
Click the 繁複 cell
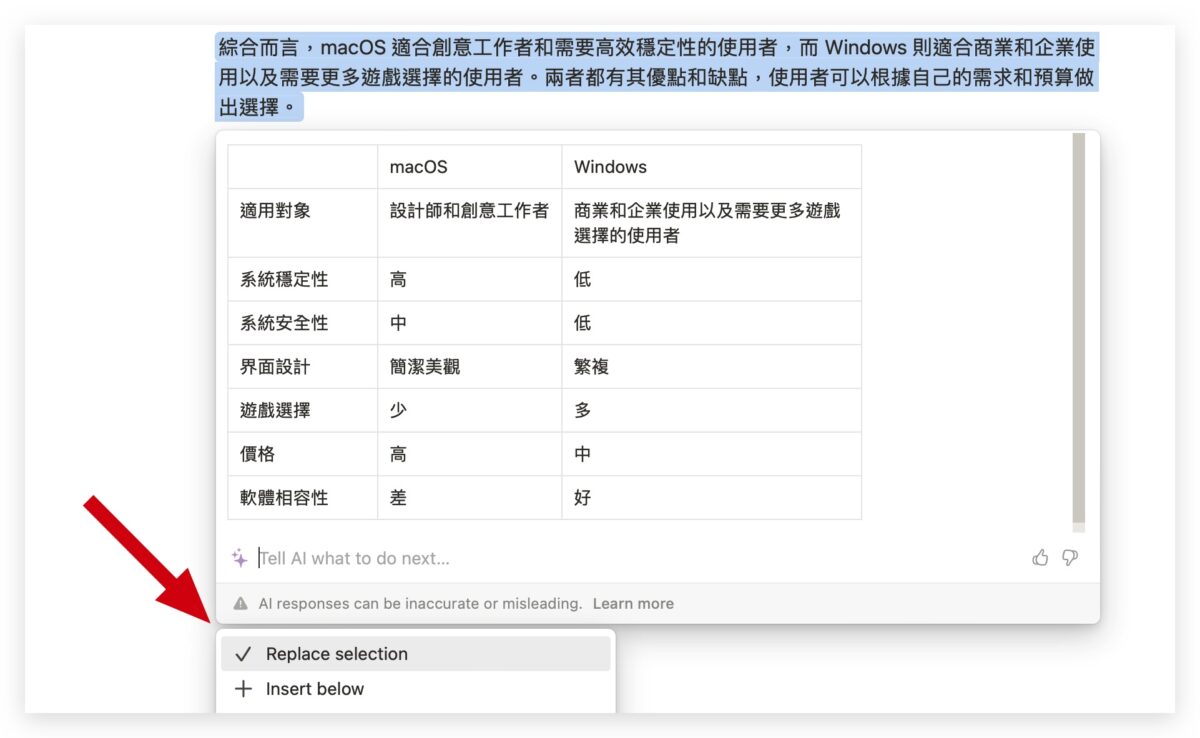pyautogui.click(x=712, y=367)
